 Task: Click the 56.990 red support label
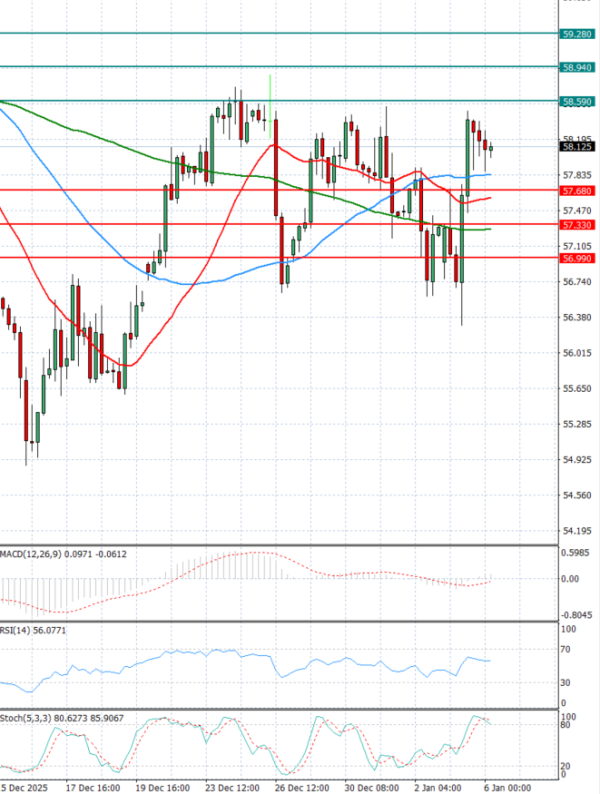[575, 259]
